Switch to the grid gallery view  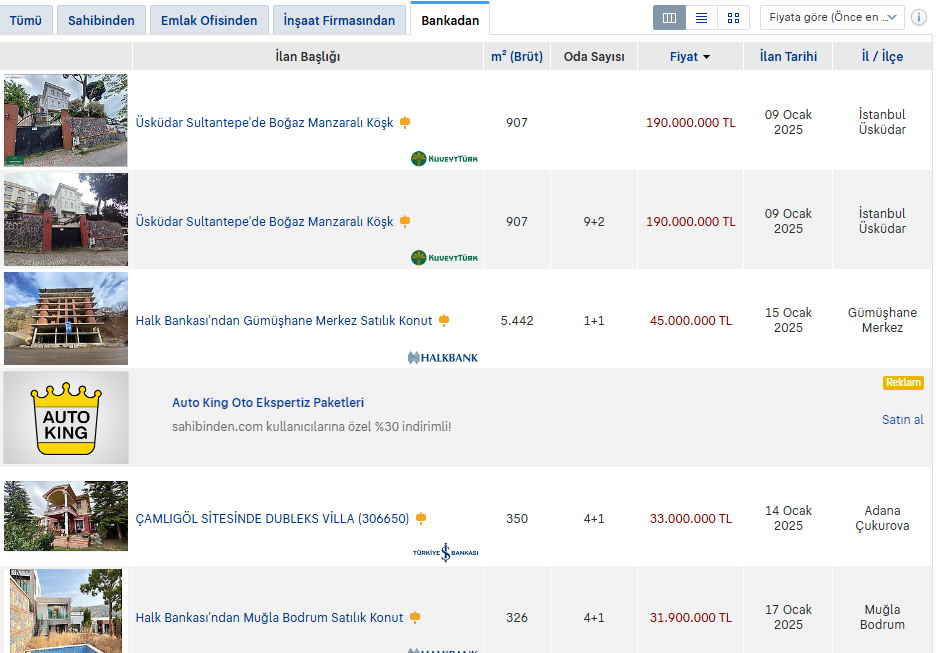[733, 18]
